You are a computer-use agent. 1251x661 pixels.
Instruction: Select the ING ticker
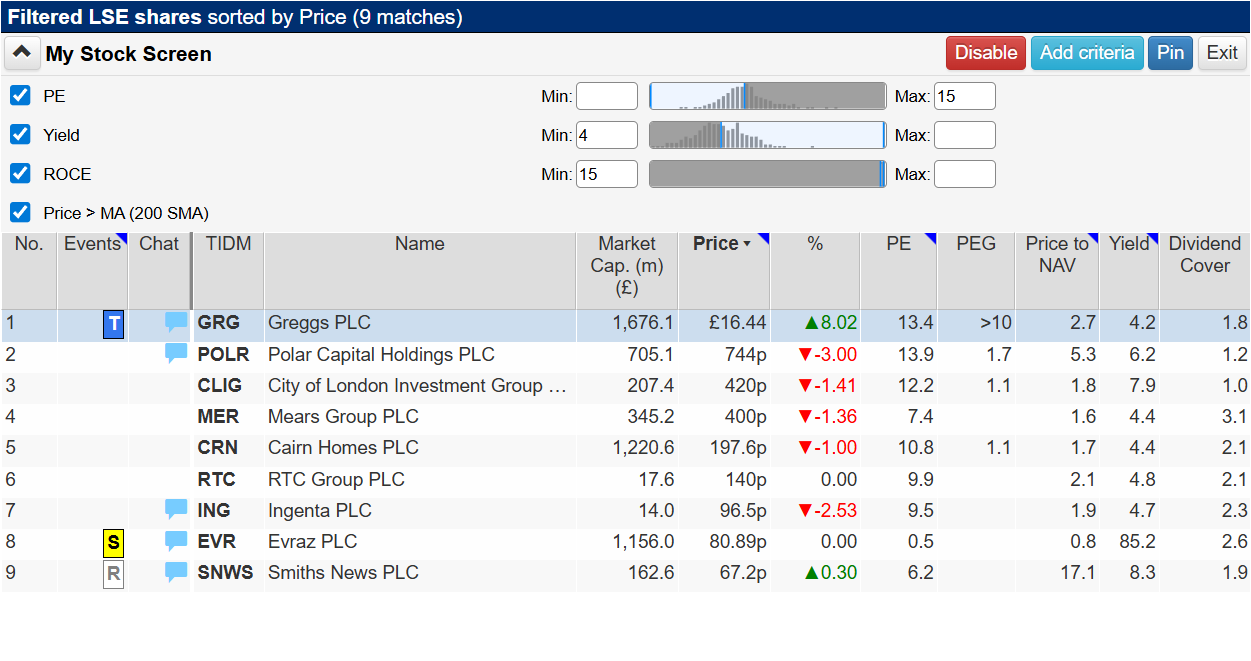pos(214,510)
